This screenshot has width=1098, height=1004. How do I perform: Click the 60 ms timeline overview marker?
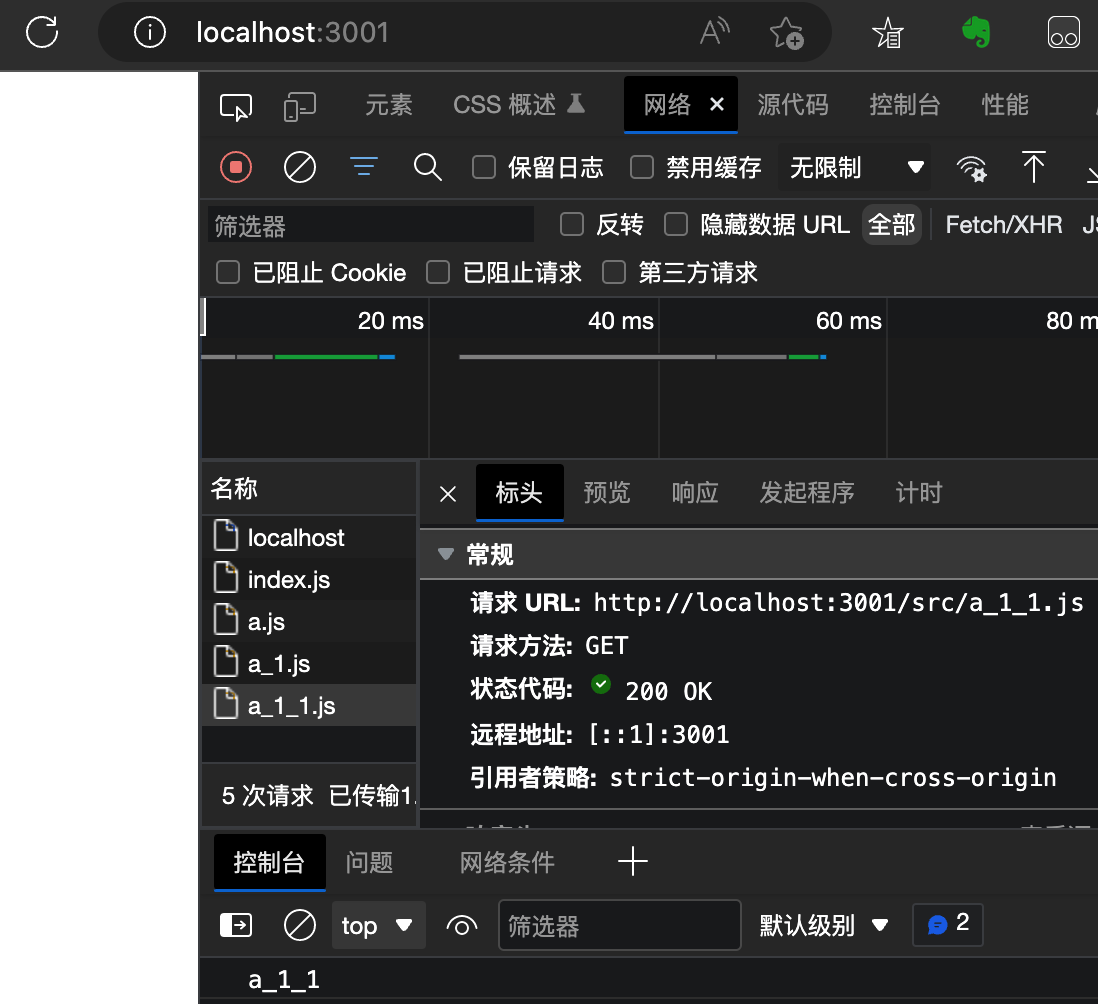point(849,321)
